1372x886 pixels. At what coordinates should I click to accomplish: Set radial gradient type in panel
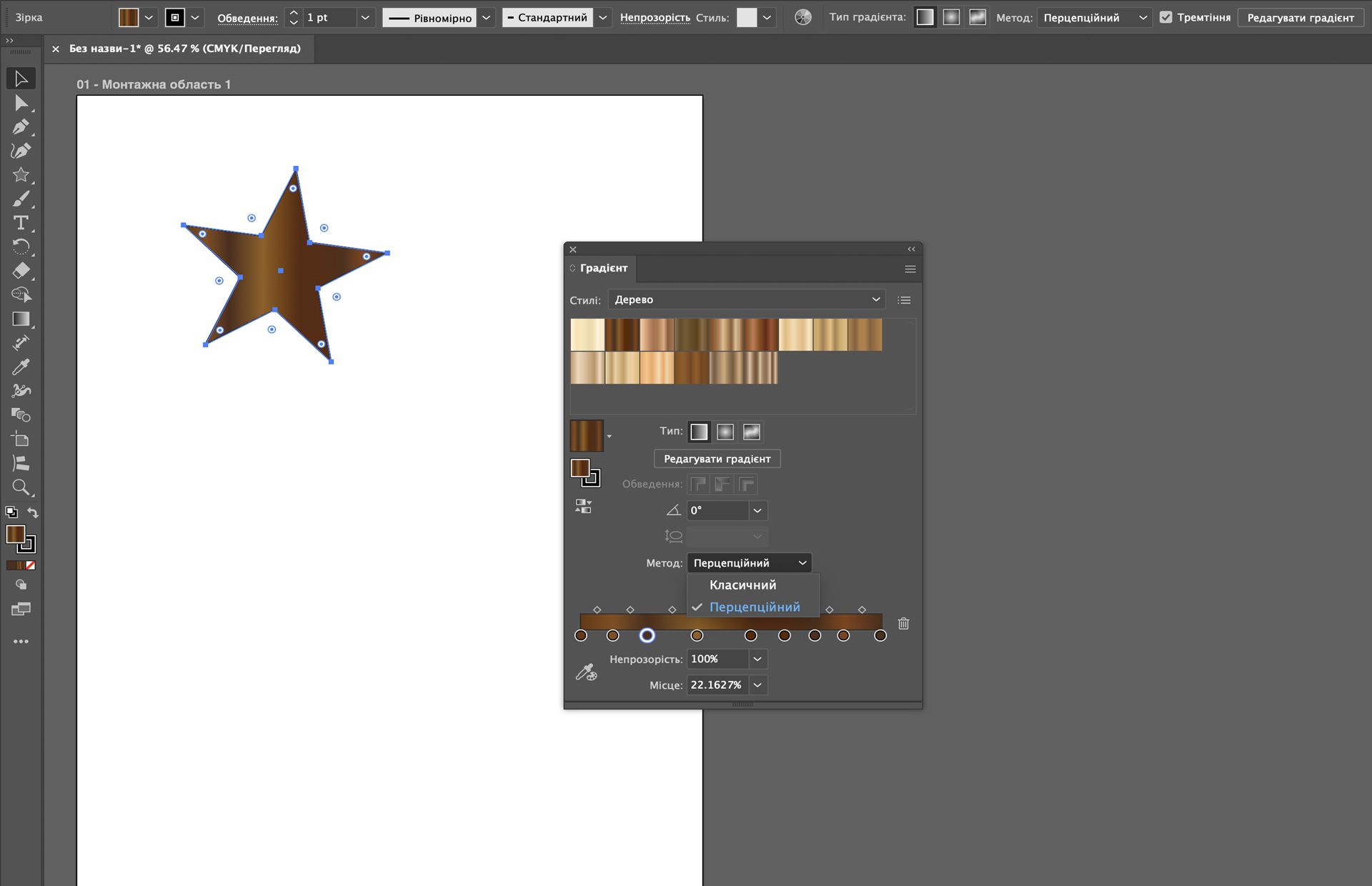(x=725, y=432)
